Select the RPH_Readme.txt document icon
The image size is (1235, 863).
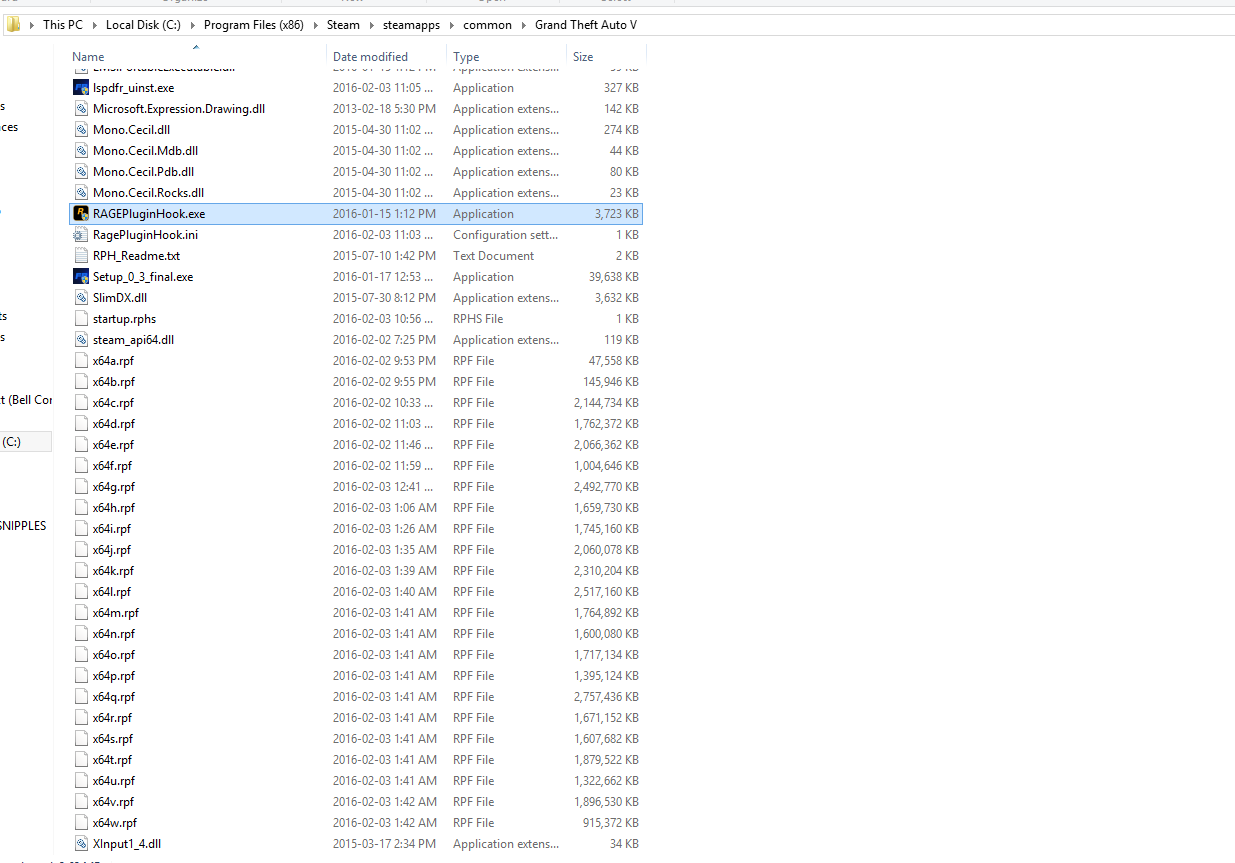pyautogui.click(x=82, y=256)
